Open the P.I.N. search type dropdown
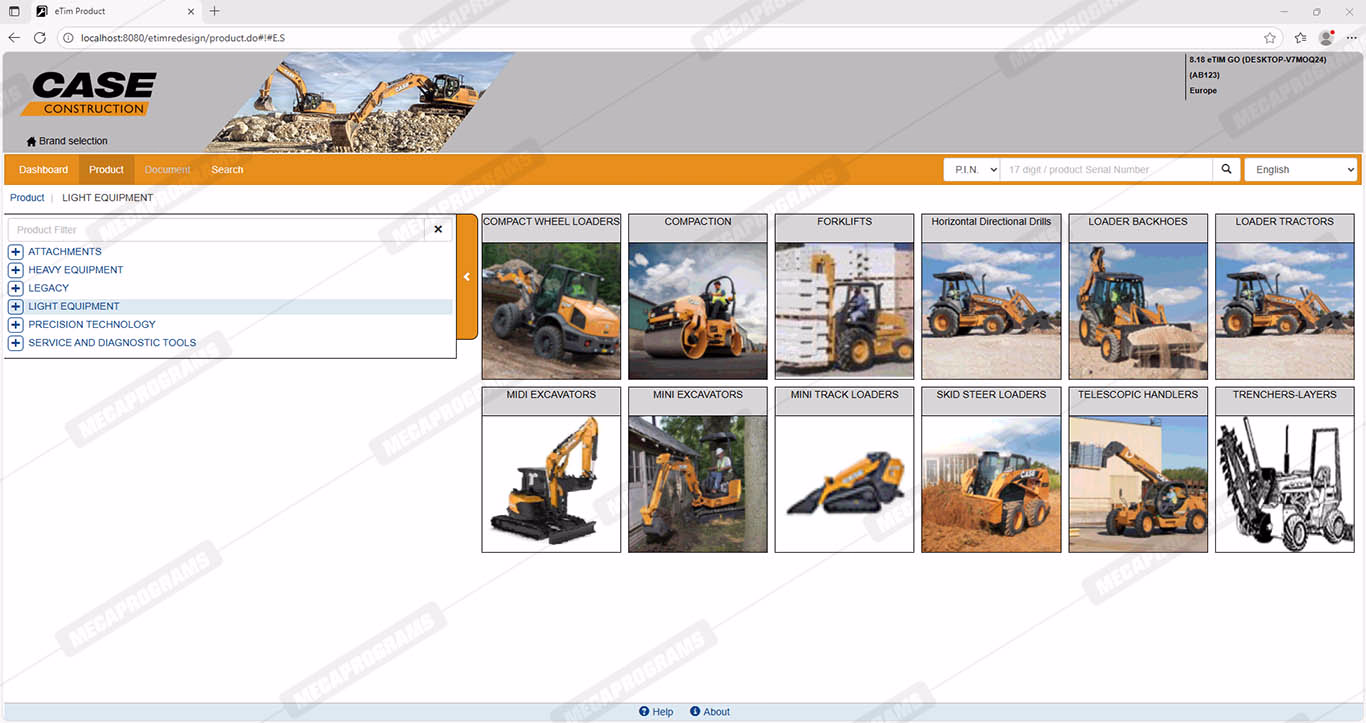 [x=971, y=170]
